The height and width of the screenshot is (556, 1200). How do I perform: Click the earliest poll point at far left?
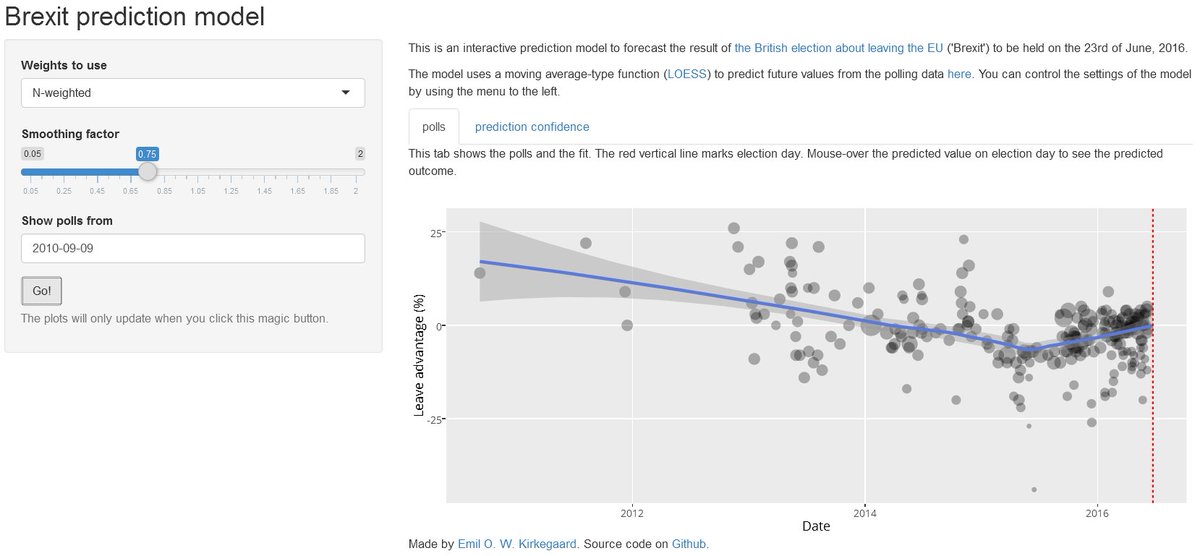pos(480,273)
